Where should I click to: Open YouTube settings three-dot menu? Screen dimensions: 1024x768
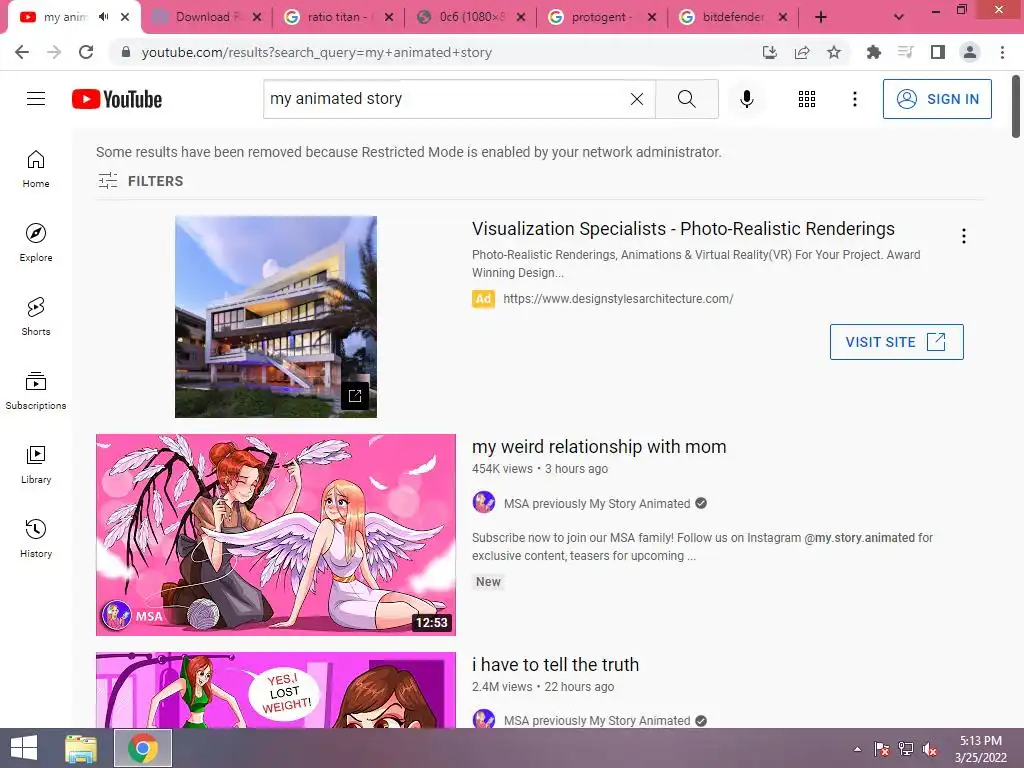[x=854, y=99]
